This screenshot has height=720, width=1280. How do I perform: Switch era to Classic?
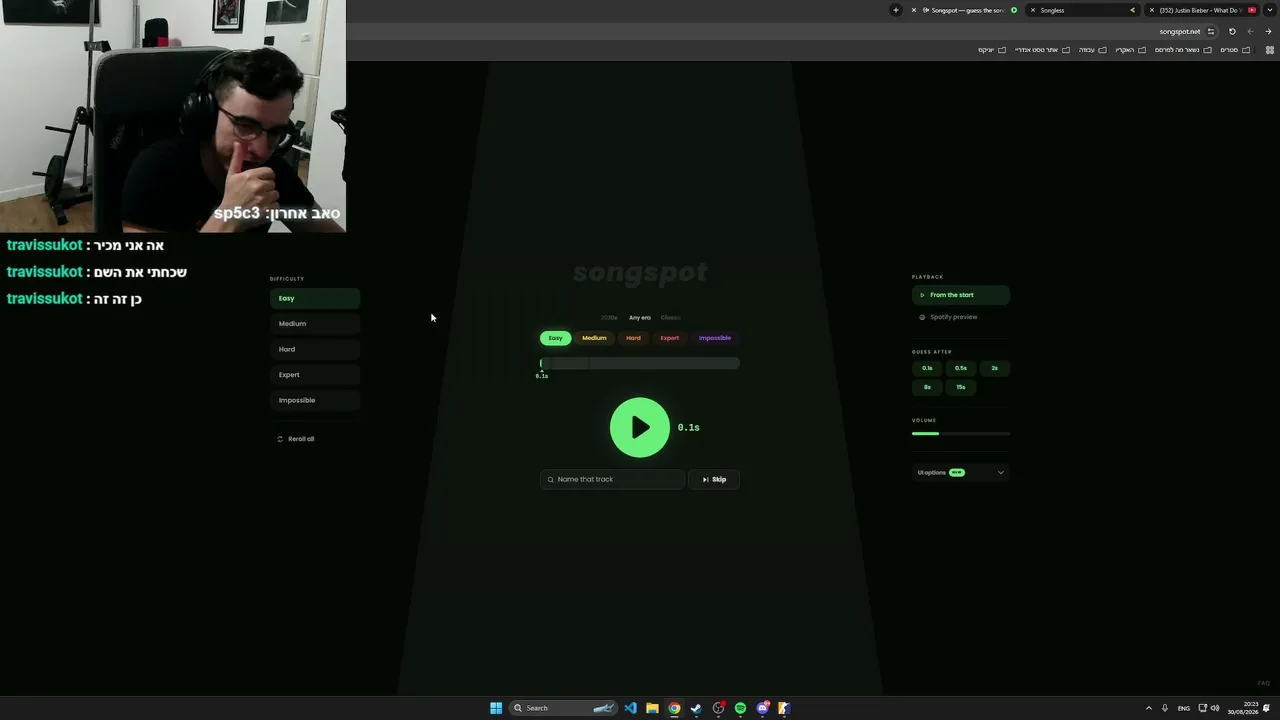[670, 318]
